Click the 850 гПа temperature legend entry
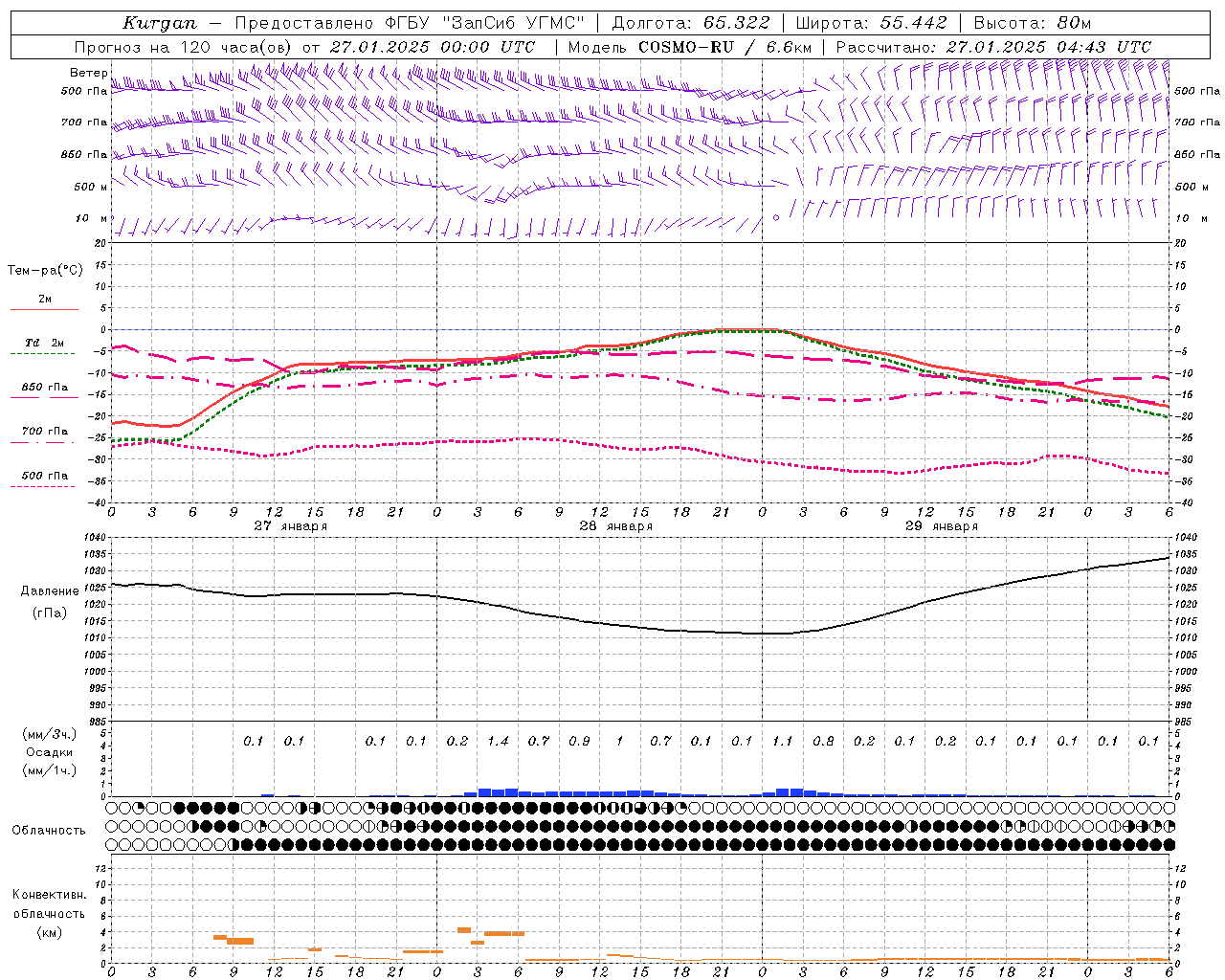 click(x=45, y=388)
